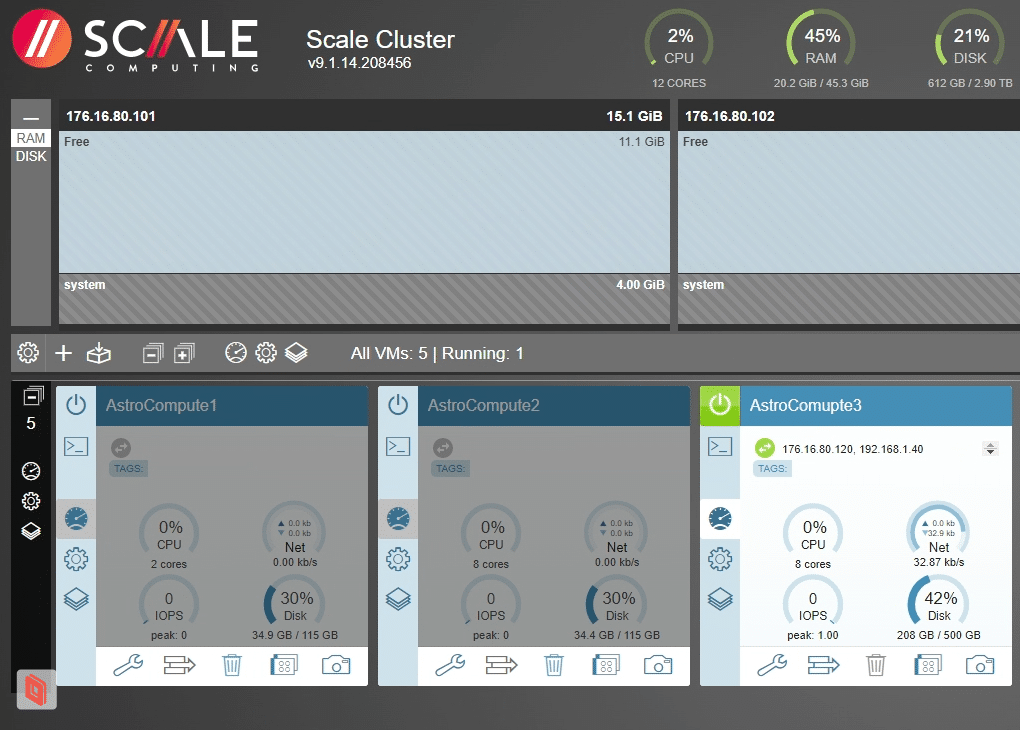Click grey network icon on AstroCompute2

click(x=443, y=448)
